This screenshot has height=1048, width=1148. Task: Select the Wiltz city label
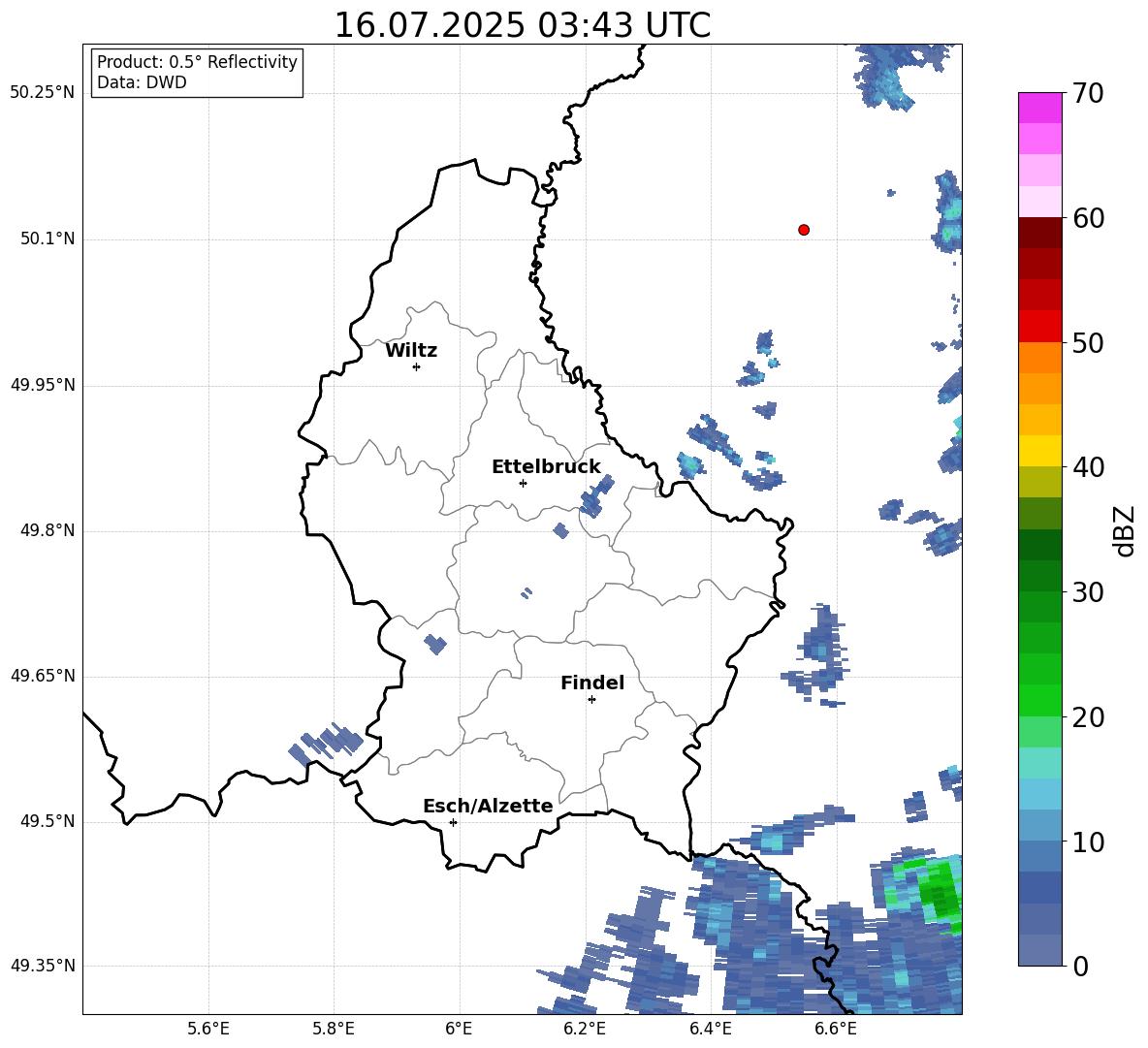(x=411, y=351)
